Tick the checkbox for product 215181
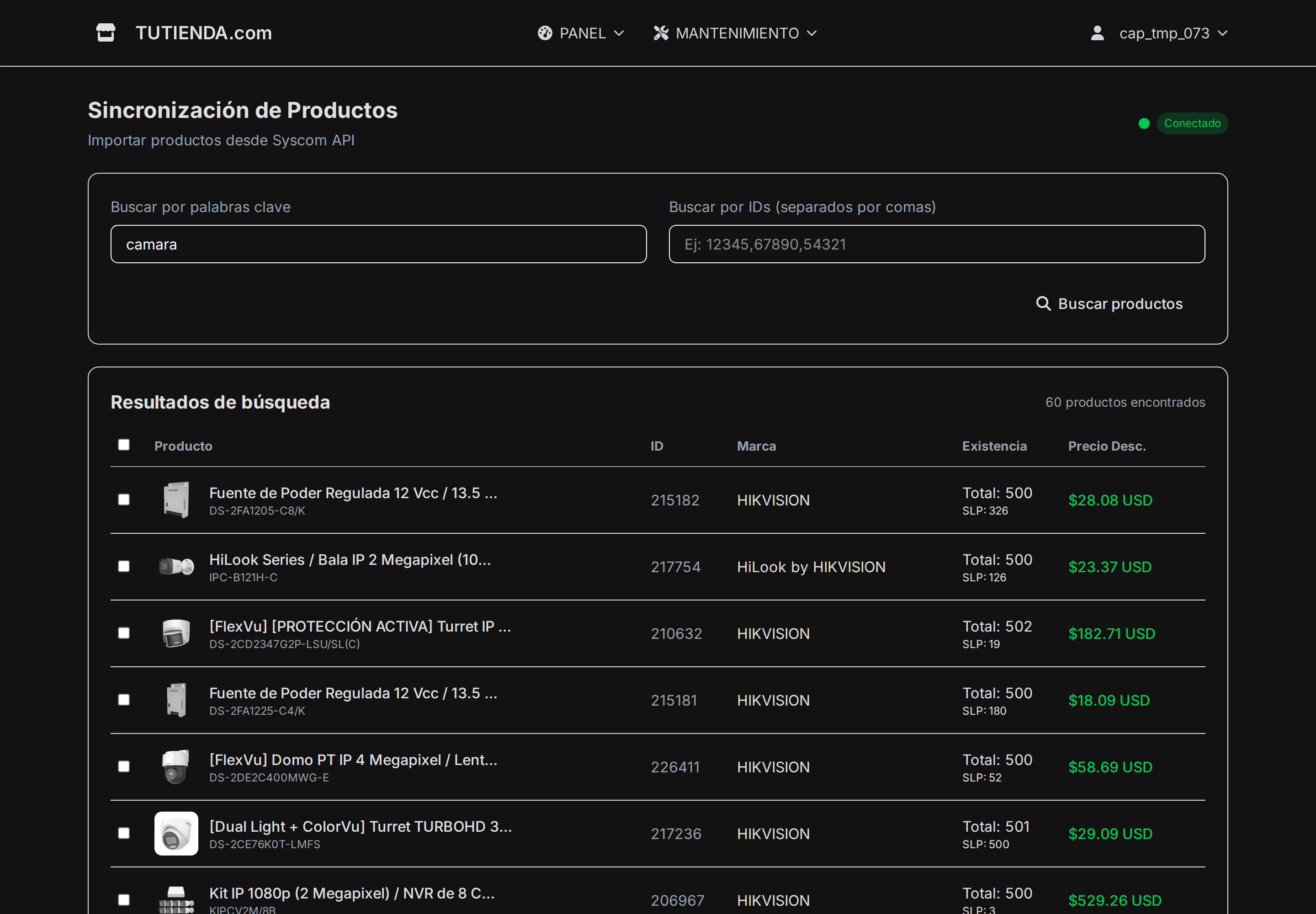The width and height of the screenshot is (1316, 914). [x=124, y=700]
